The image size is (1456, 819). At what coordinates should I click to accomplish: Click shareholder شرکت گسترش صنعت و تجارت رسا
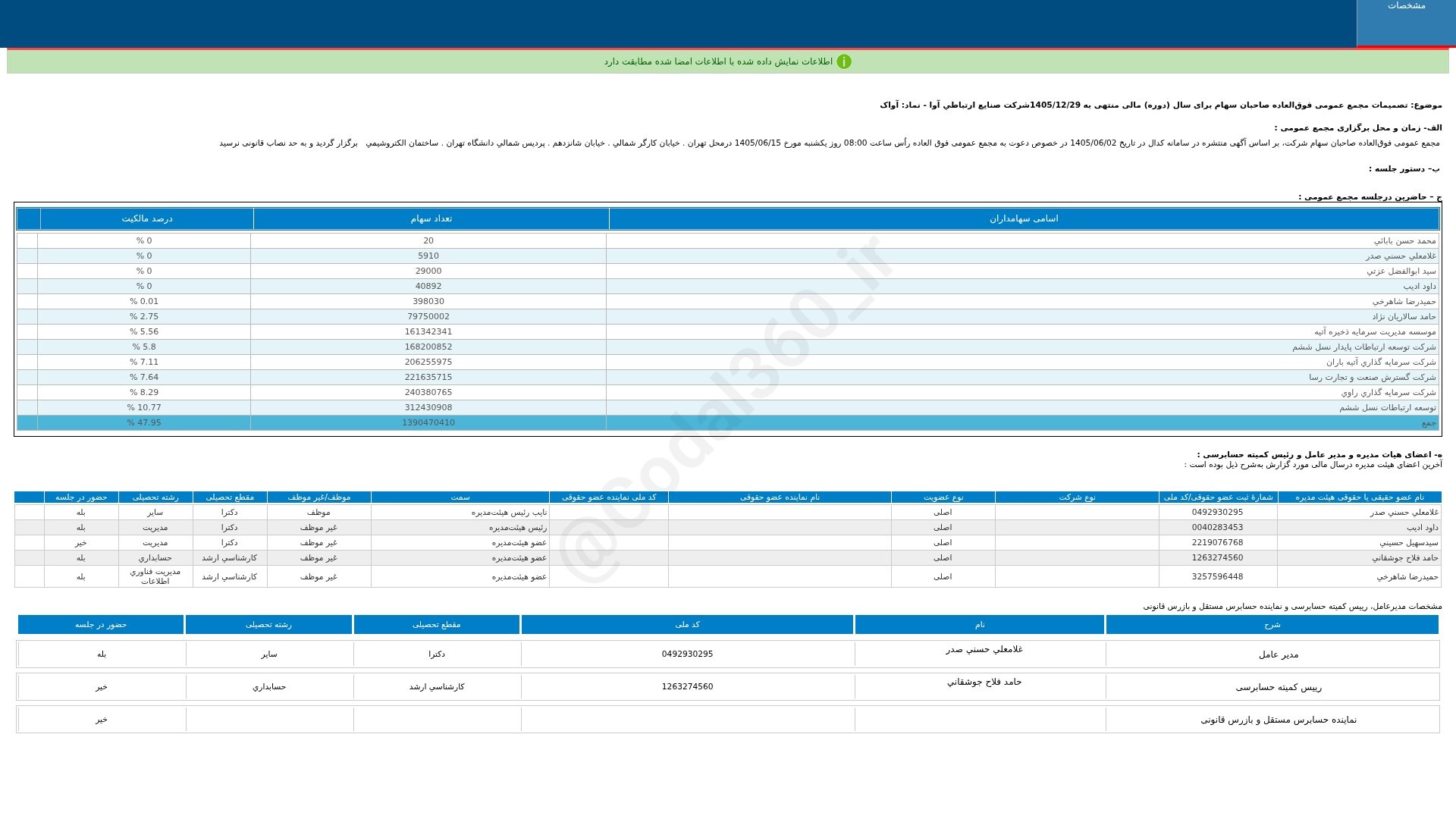click(1372, 377)
